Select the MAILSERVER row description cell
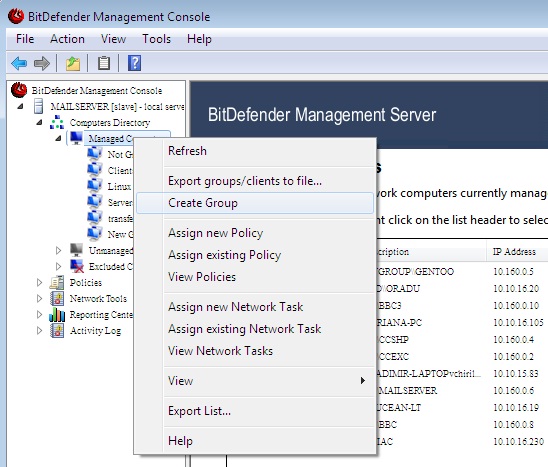 coord(408,390)
